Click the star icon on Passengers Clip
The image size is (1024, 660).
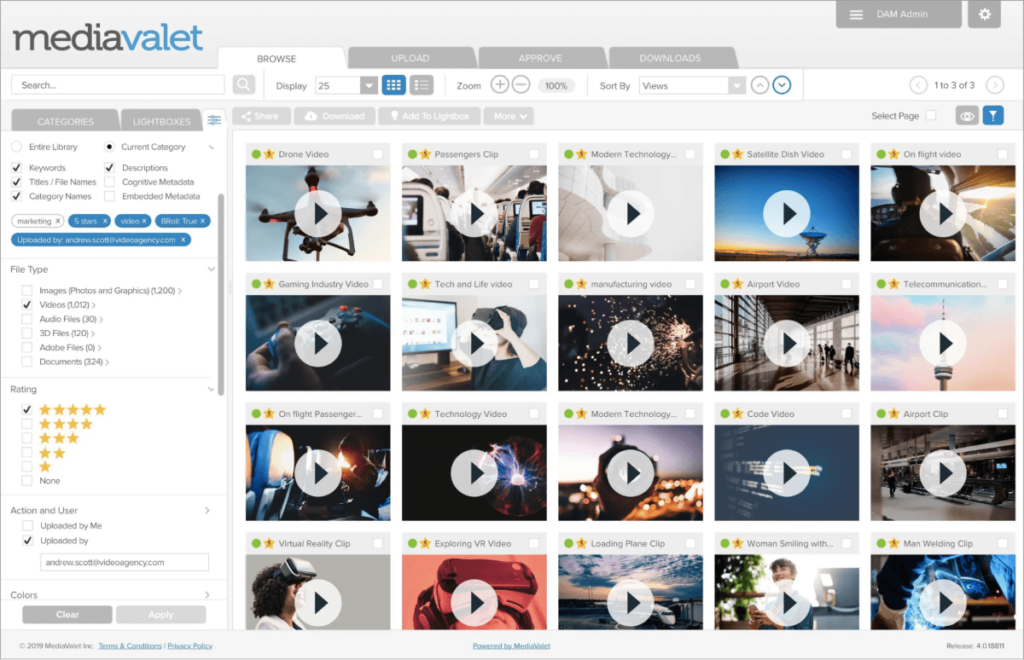(425, 154)
